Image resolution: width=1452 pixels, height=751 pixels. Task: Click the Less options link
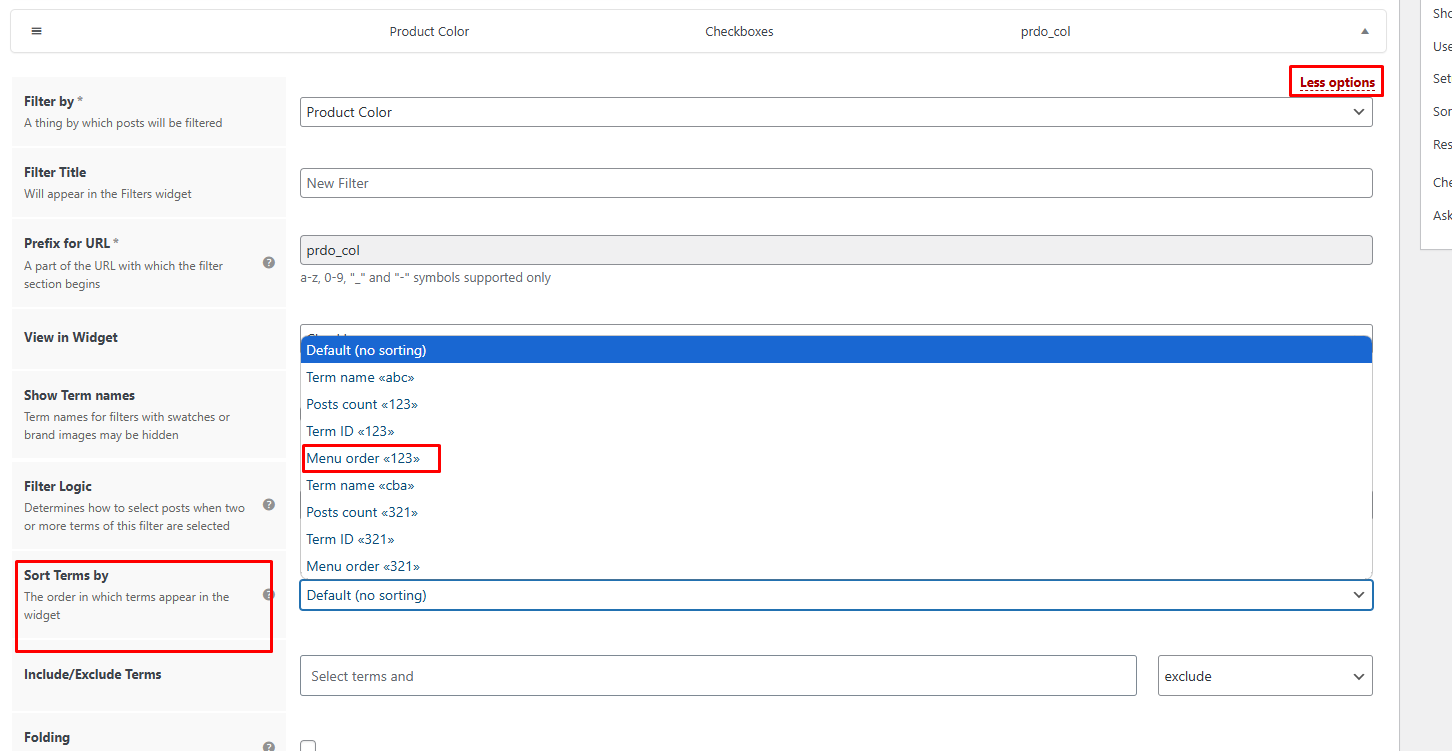(1337, 82)
